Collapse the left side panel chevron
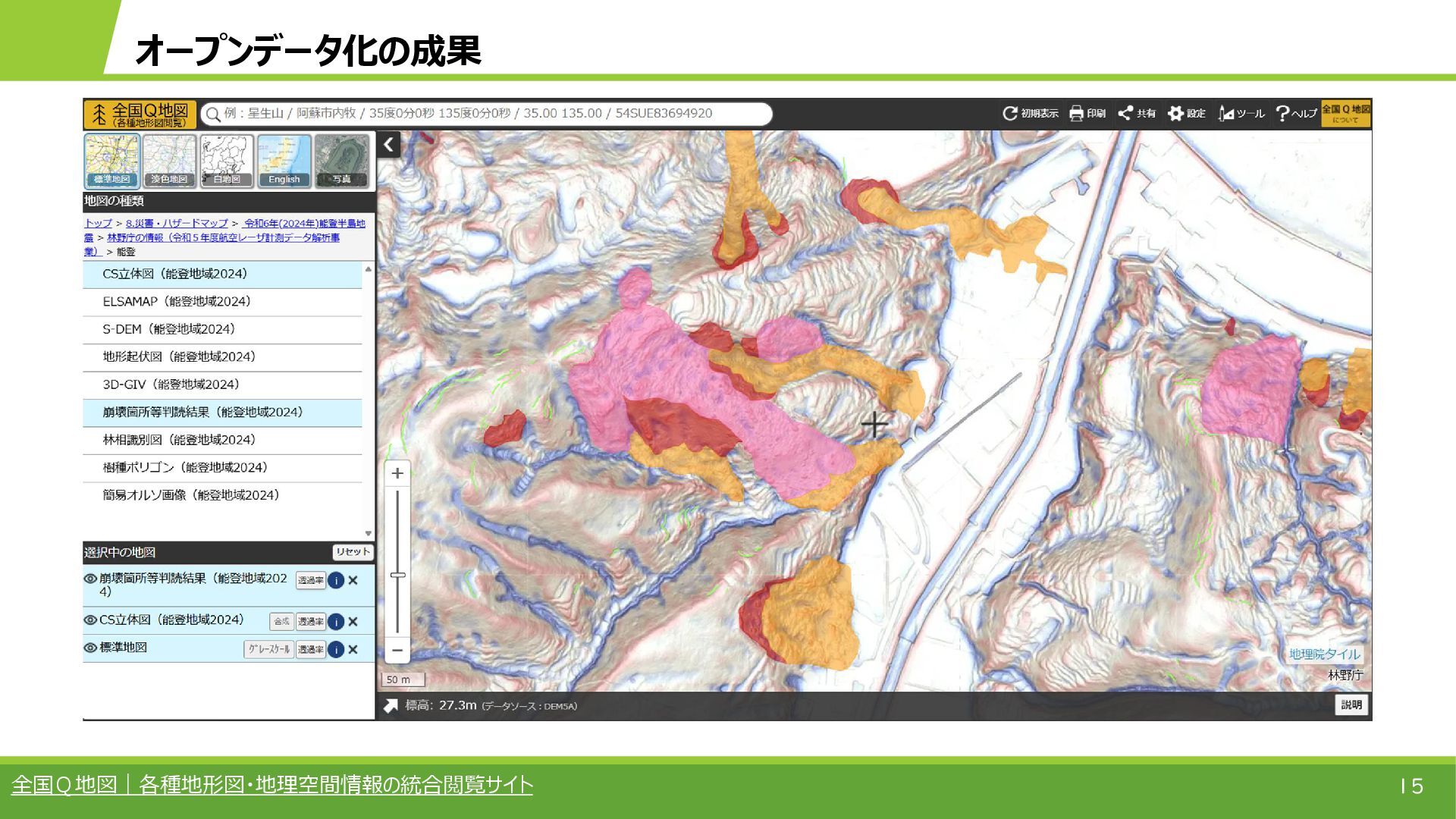The height and width of the screenshot is (819, 1456). [x=389, y=144]
